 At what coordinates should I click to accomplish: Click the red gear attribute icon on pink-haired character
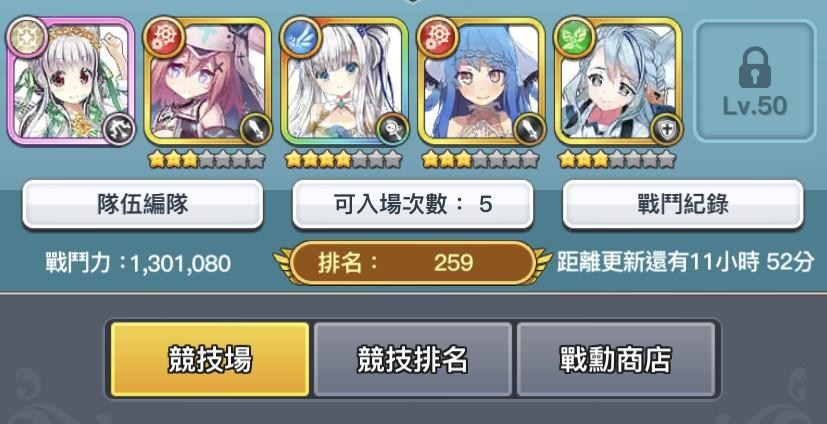[164, 37]
